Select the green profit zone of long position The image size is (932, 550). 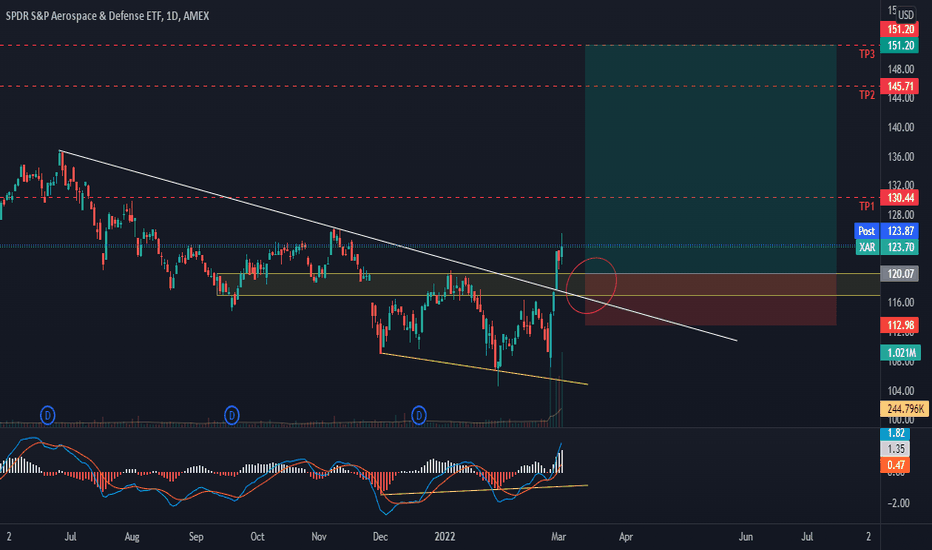click(711, 159)
